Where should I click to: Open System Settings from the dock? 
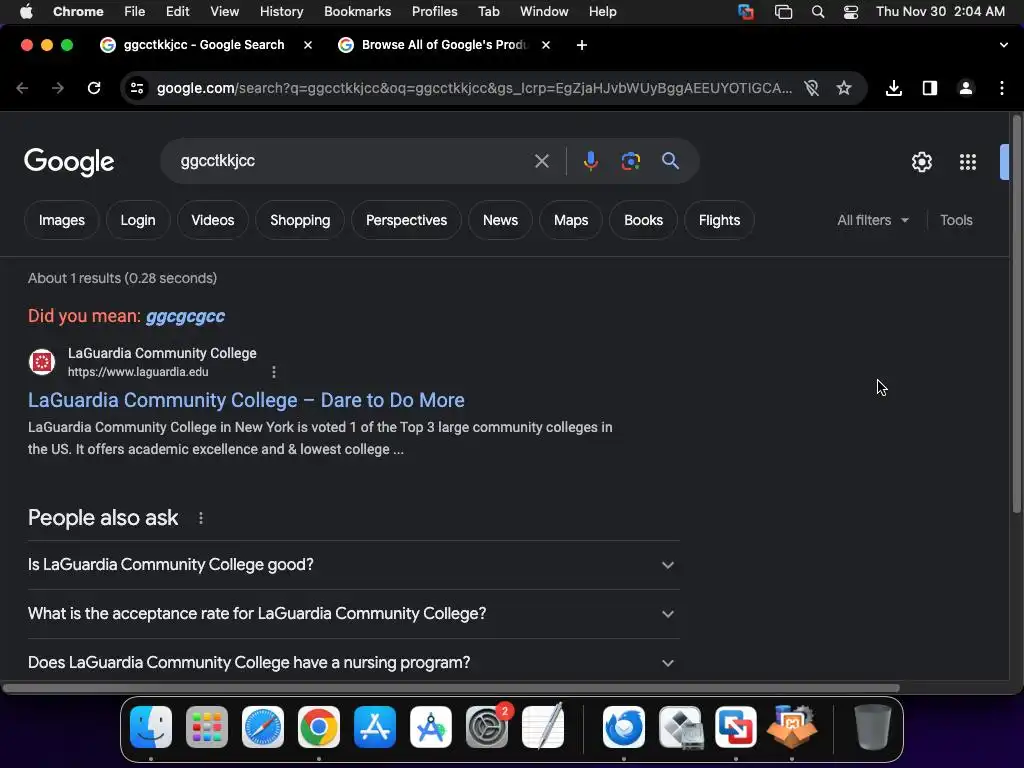(x=487, y=727)
